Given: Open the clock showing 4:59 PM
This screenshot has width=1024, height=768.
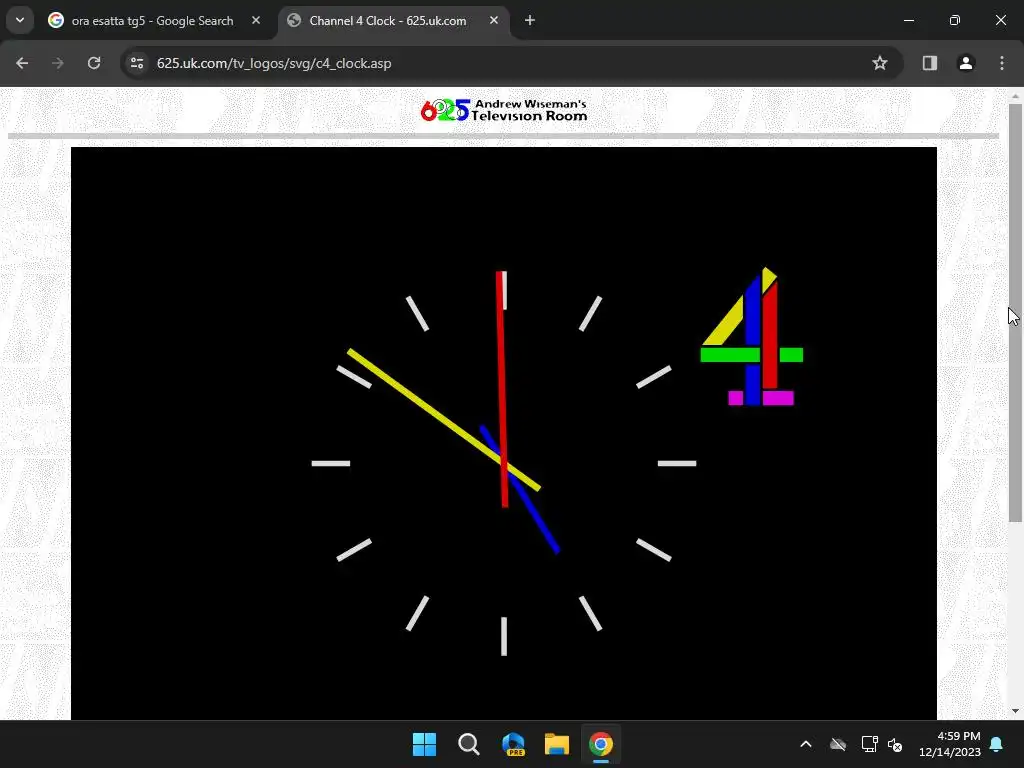Looking at the screenshot, I should coord(950,744).
